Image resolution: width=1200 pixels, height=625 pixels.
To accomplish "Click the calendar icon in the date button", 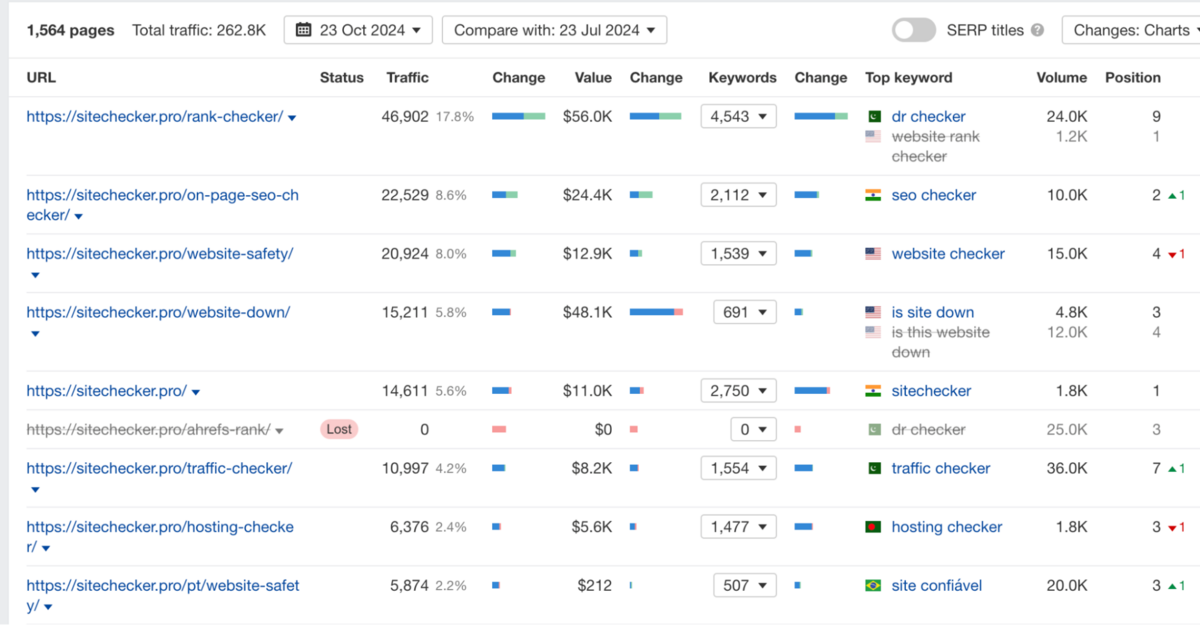I will coord(304,30).
